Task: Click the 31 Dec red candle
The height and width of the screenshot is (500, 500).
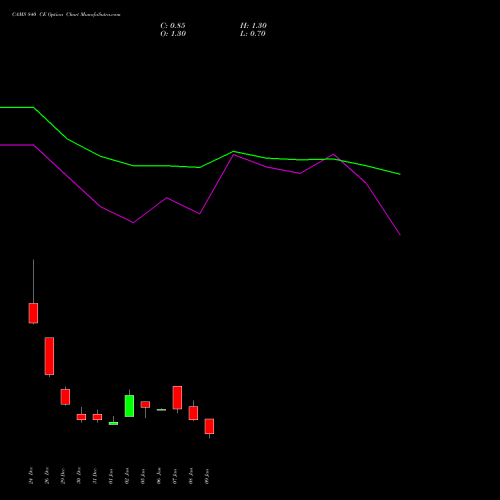Action: click(x=97, y=417)
